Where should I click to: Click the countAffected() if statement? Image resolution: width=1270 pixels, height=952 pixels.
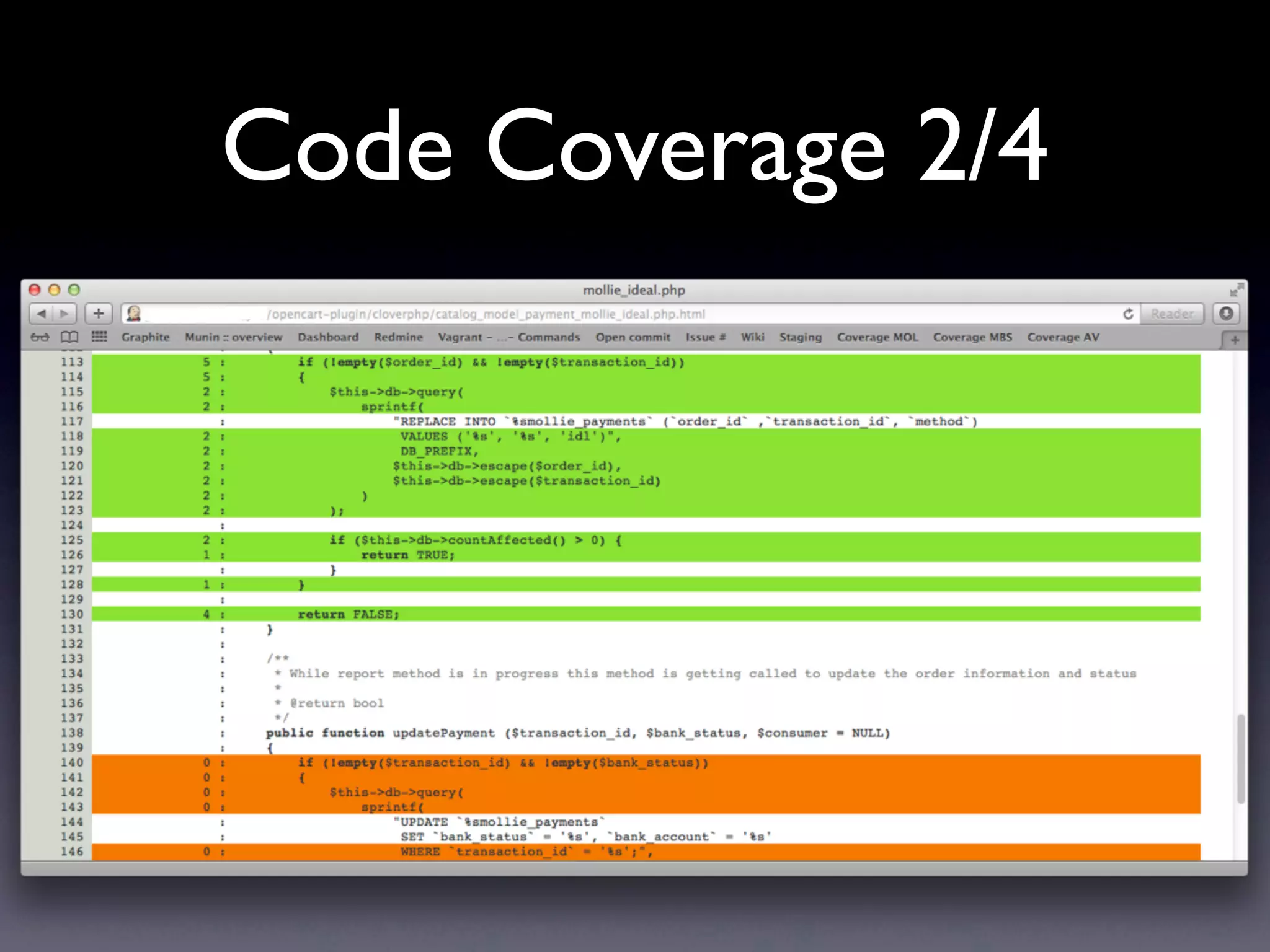tap(476, 540)
